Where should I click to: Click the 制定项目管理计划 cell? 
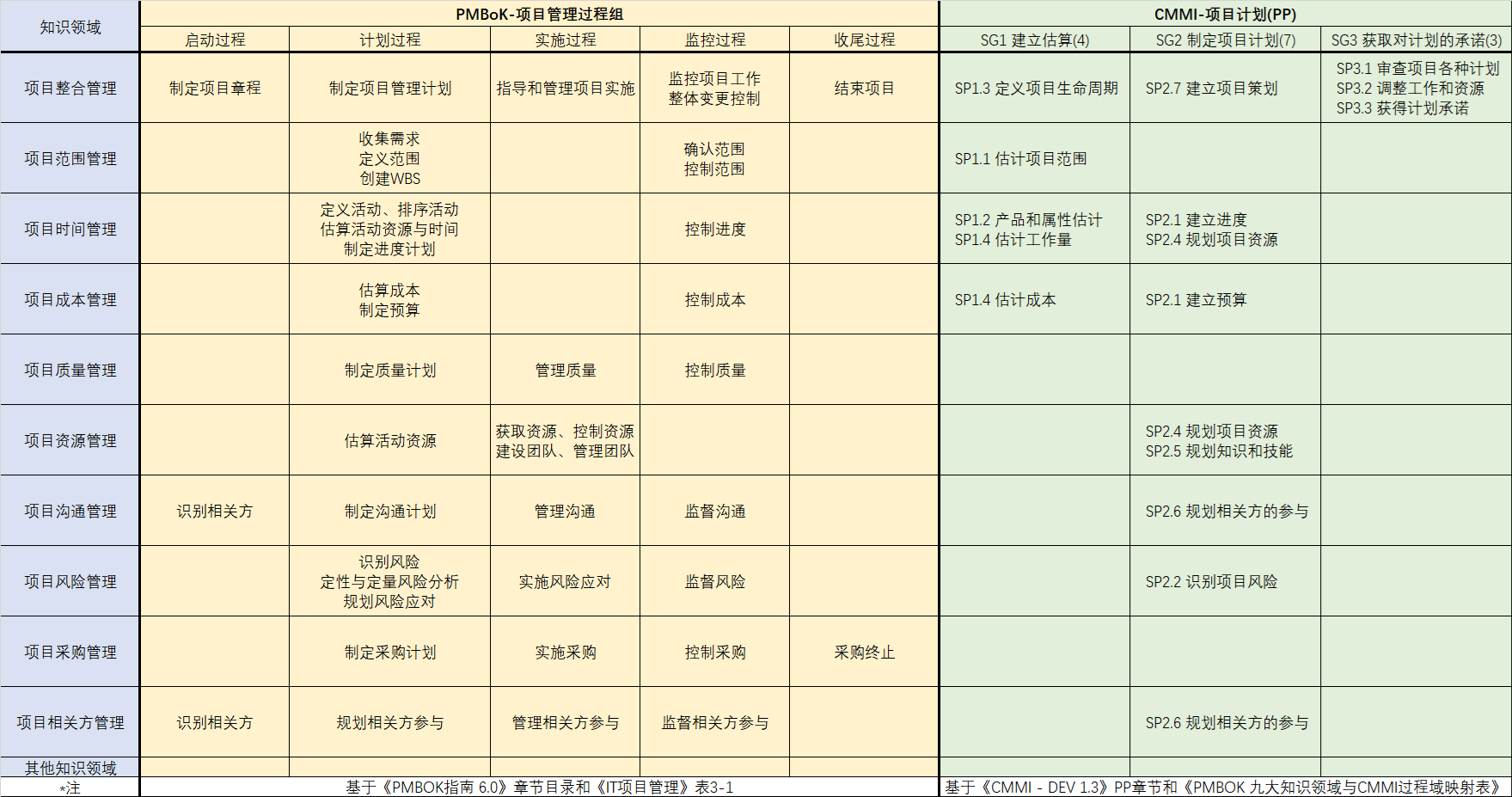pos(389,88)
